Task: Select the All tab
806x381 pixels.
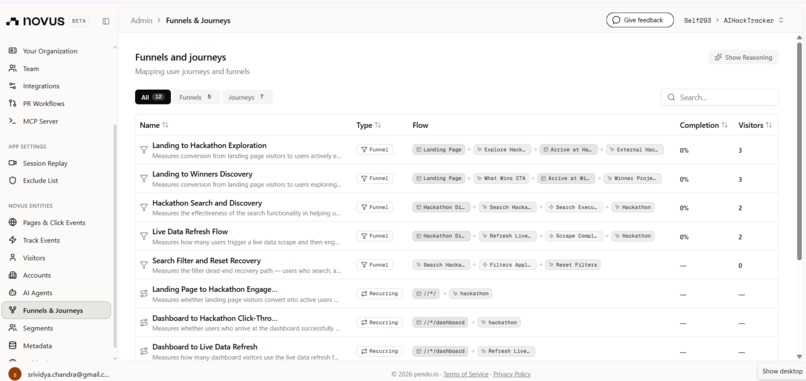Action: pos(153,97)
